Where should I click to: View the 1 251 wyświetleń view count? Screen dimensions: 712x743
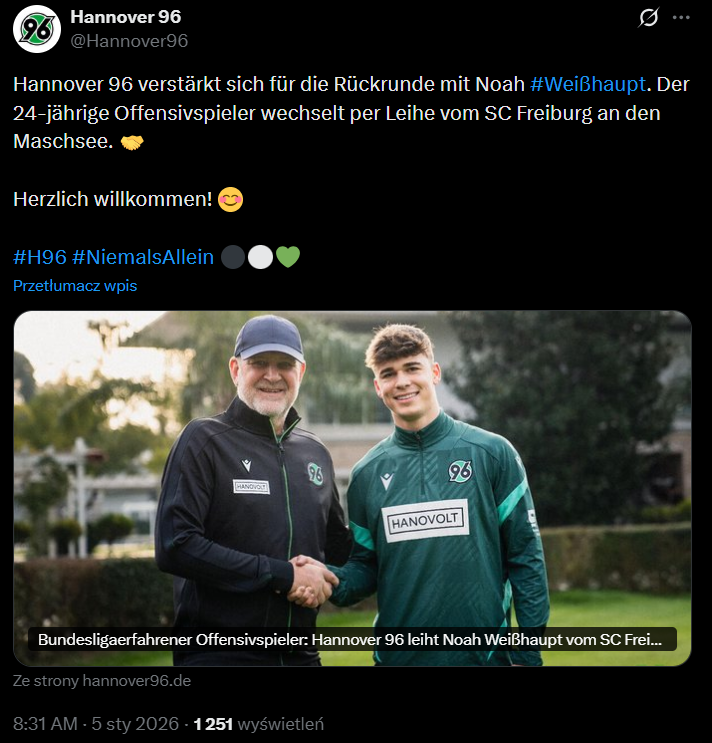tap(259, 724)
